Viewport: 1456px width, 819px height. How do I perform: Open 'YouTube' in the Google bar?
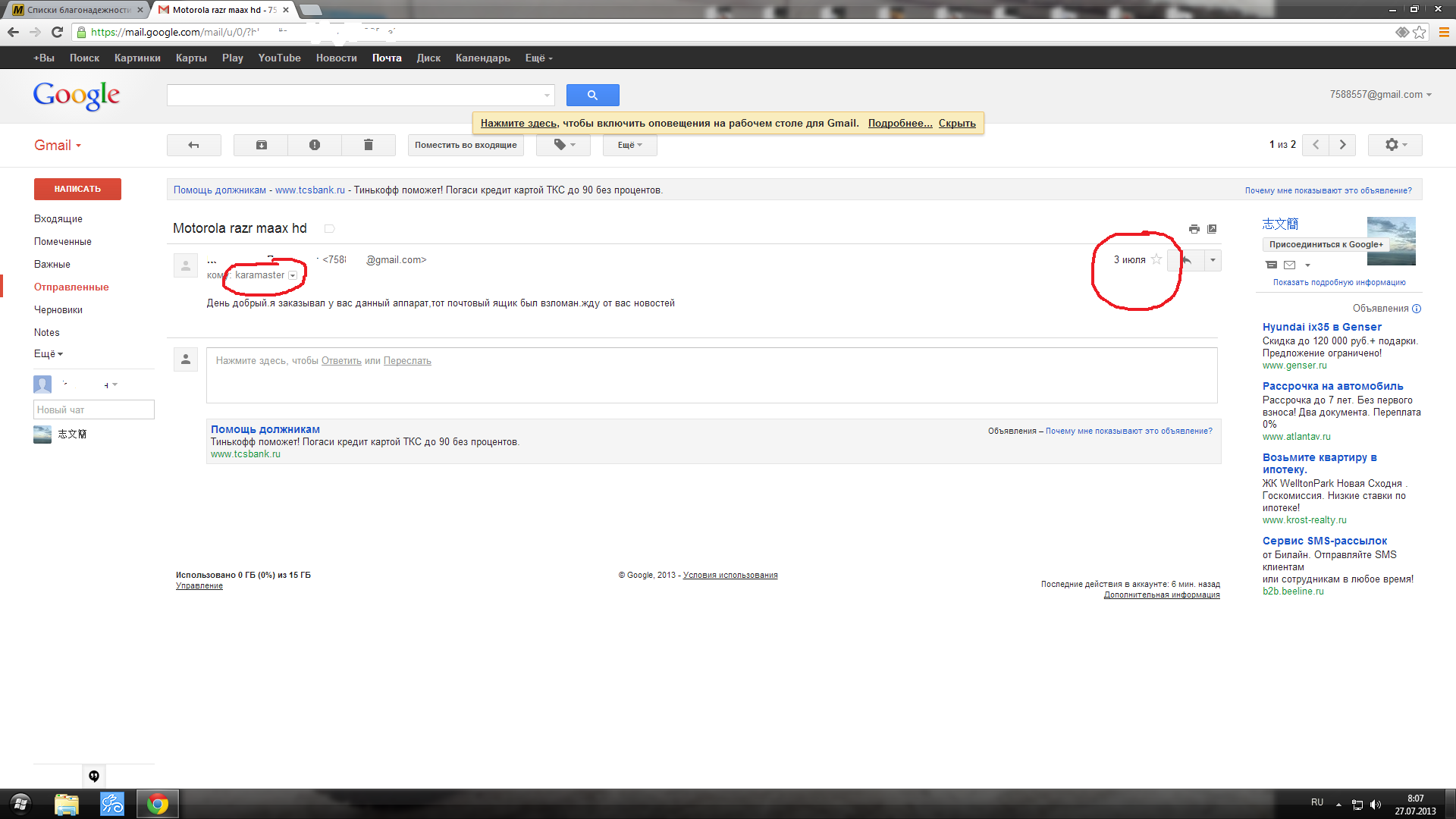pos(279,58)
